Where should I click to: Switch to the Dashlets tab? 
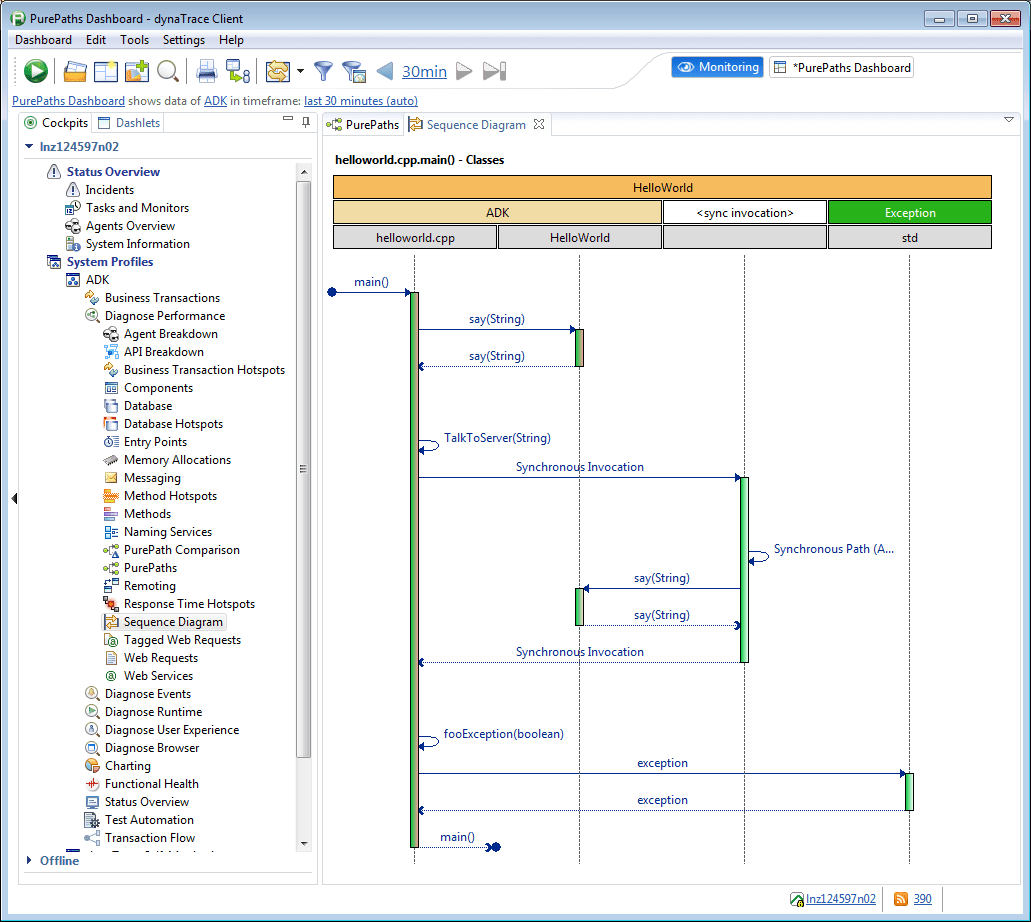(129, 123)
